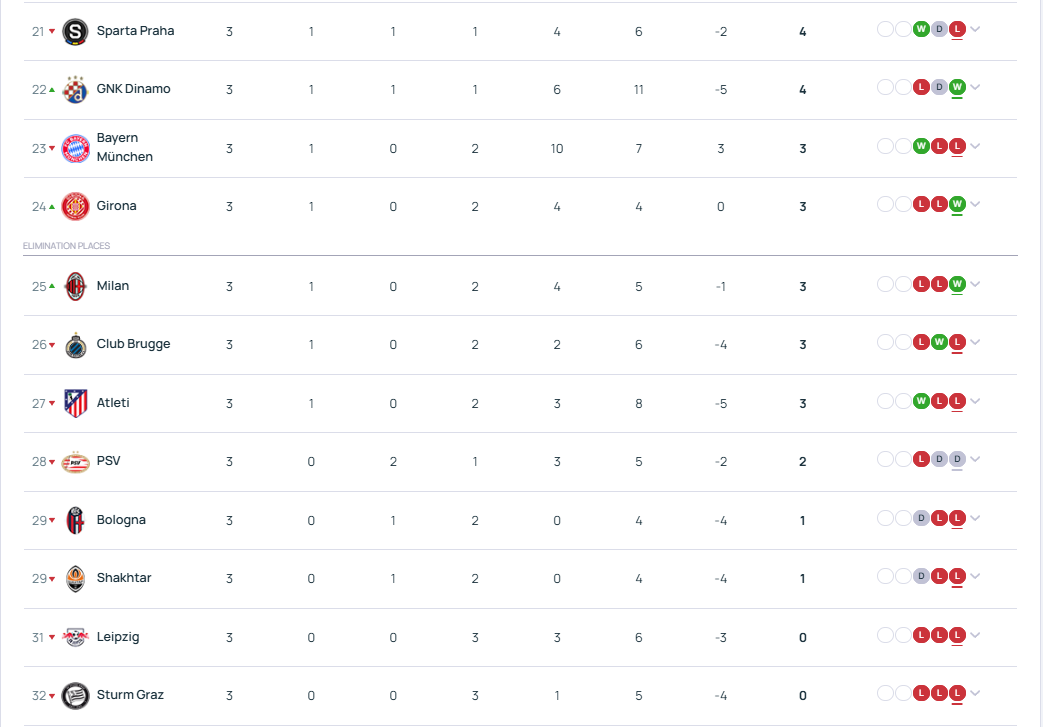This screenshot has height=727, width=1043.
Task: Click the Sturm Graz club crest
Action: tap(75, 696)
